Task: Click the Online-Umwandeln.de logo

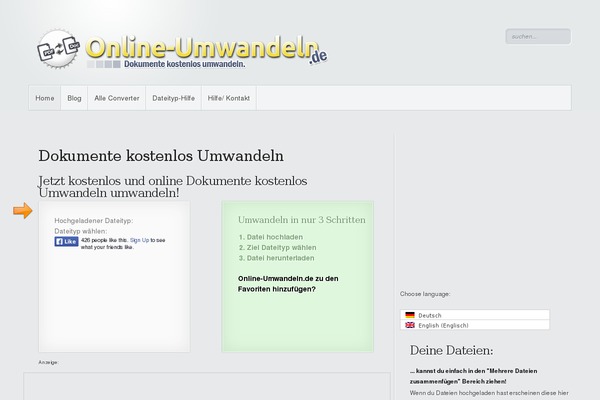Action: pos(182,49)
